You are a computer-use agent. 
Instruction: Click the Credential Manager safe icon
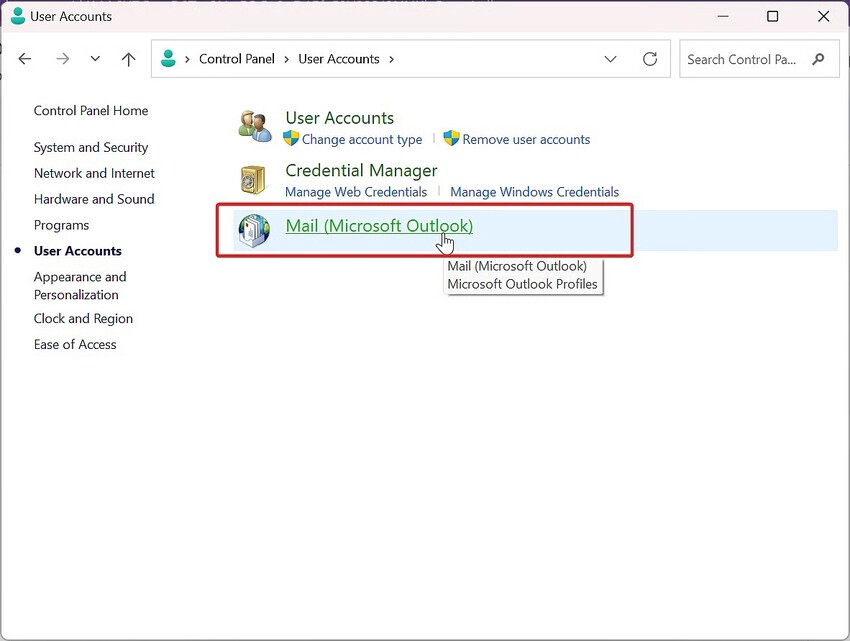click(253, 179)
